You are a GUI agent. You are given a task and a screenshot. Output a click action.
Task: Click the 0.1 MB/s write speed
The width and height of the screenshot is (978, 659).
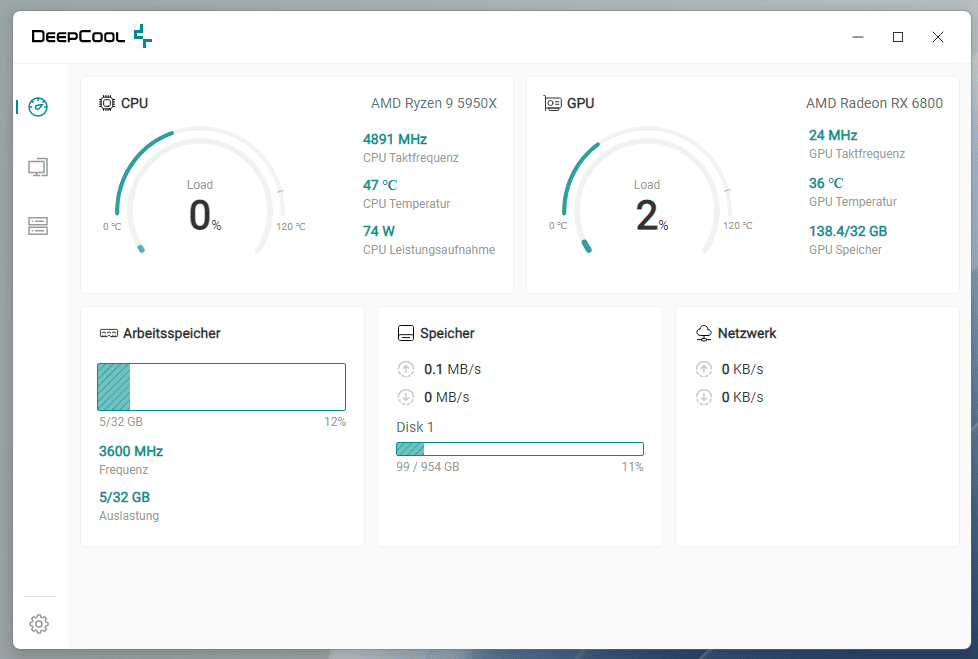(452, 369)
